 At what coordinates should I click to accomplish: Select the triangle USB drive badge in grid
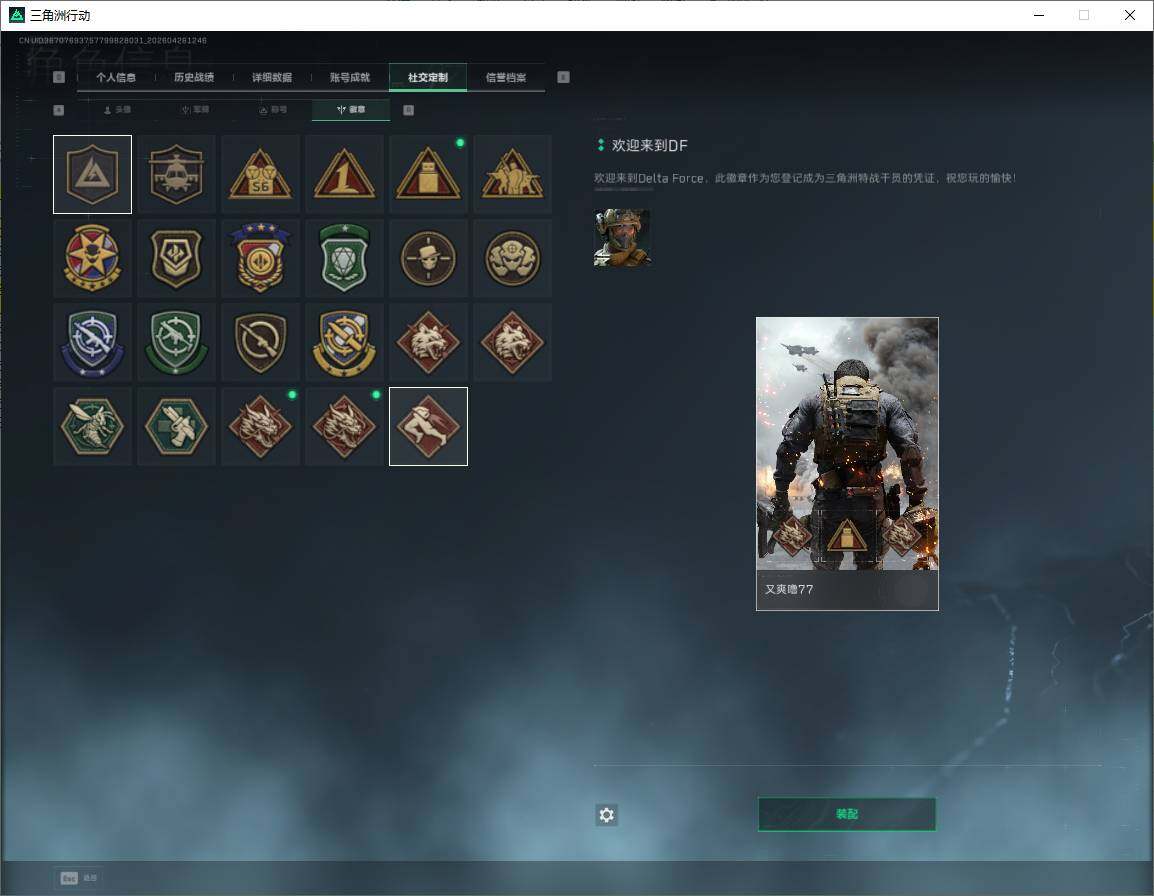coord(428,174)
